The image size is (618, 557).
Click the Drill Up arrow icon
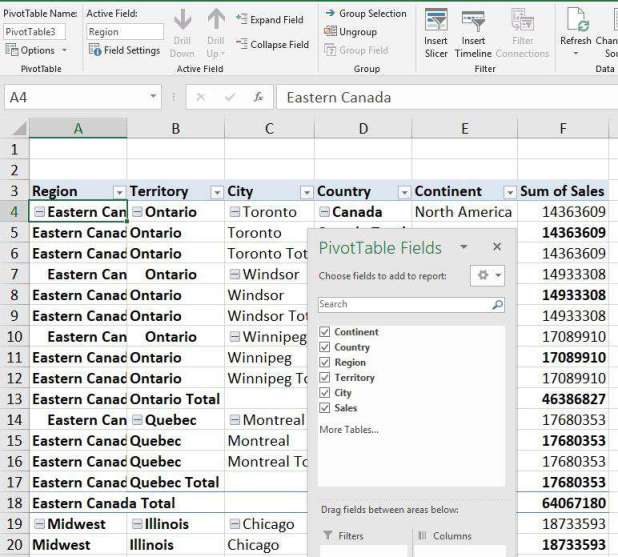(x=216, y=20)
